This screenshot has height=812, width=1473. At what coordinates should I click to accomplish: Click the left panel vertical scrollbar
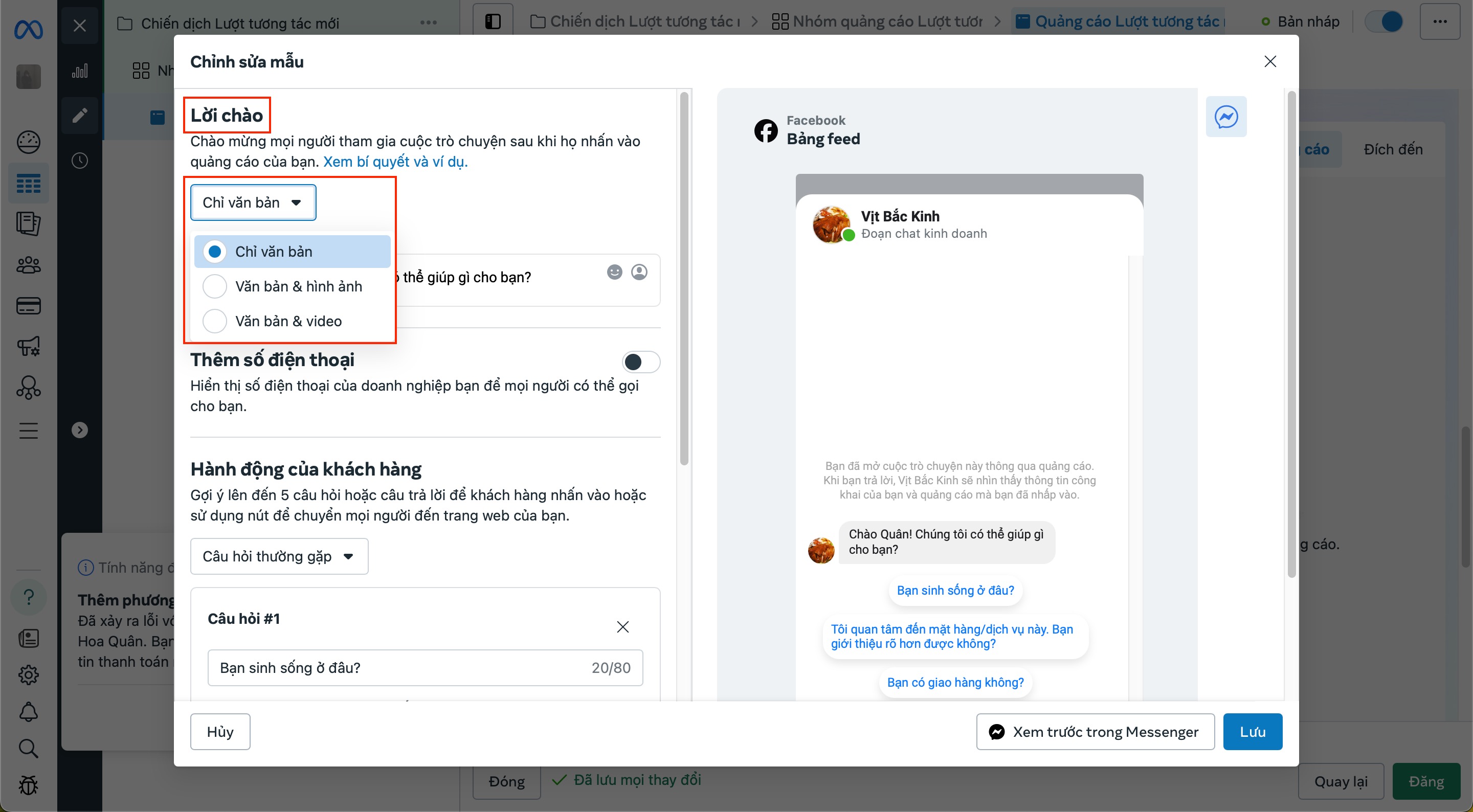pyautogui.click(x=684, y=280)
